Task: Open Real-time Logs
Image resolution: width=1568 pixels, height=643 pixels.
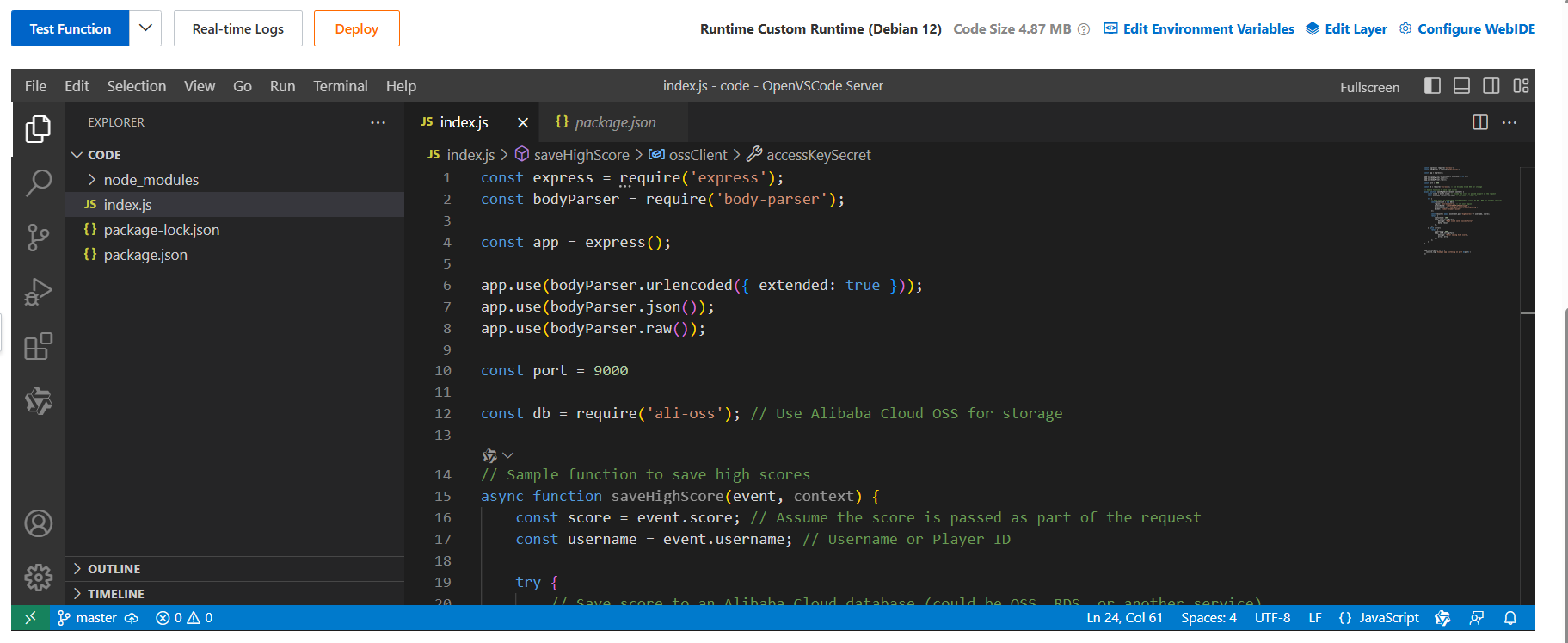Action: [238, 28]
